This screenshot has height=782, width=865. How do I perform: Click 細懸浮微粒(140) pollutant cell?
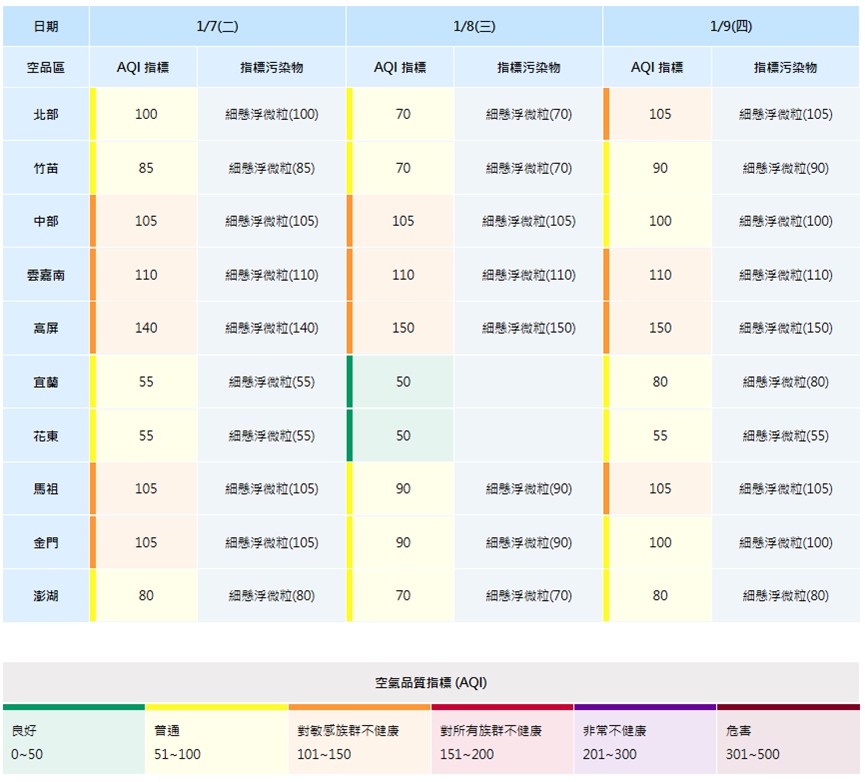pos(272,328)
